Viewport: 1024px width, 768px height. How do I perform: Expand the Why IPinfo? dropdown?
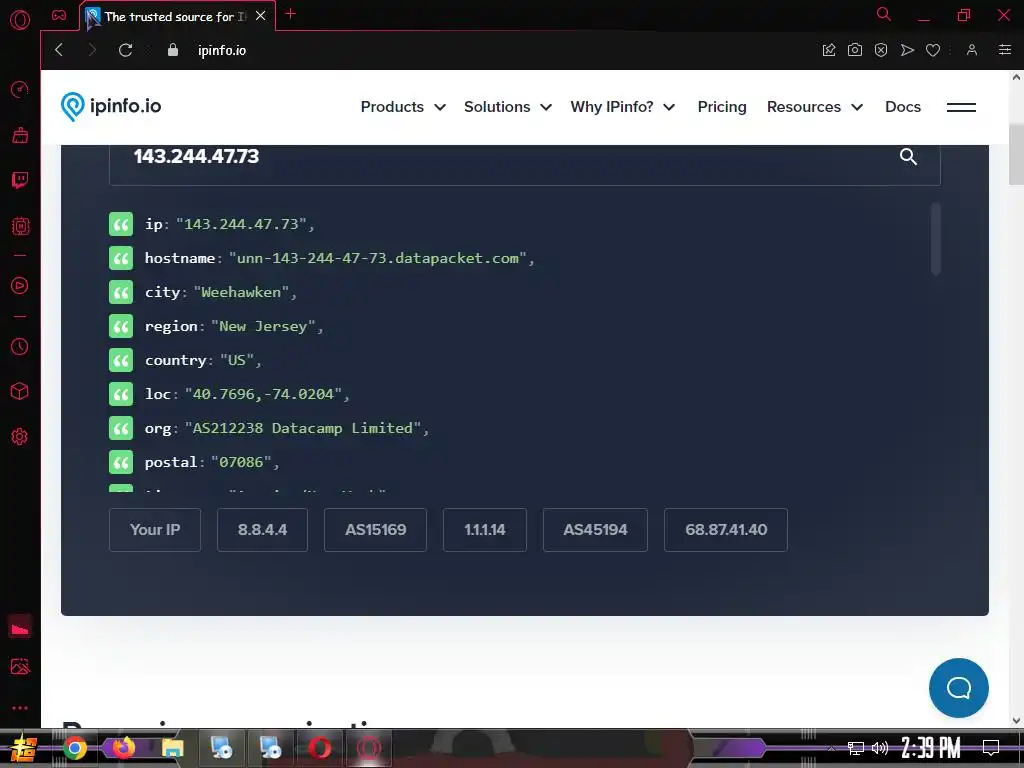coord(622,106)
